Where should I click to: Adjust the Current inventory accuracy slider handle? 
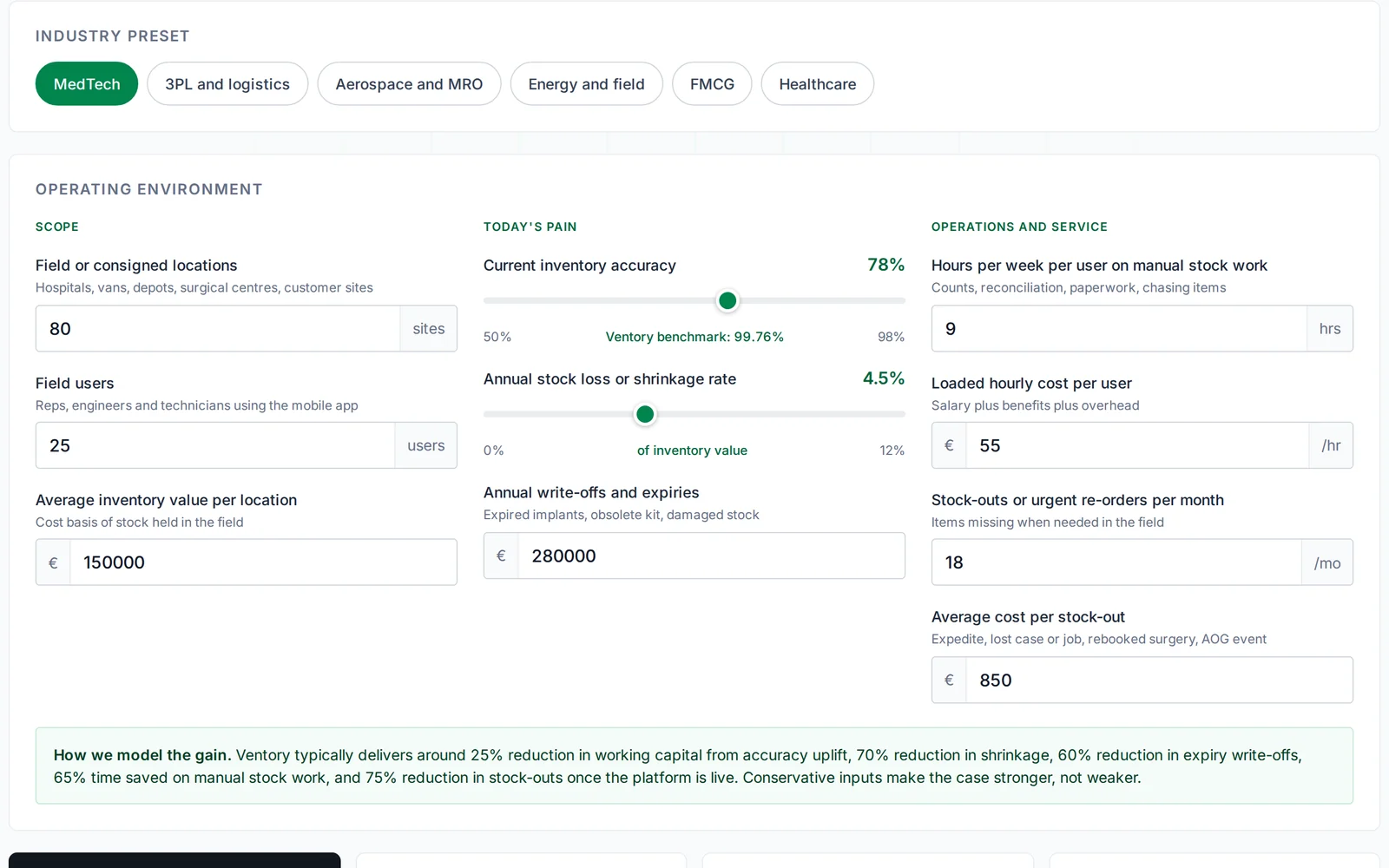[727, 300]
